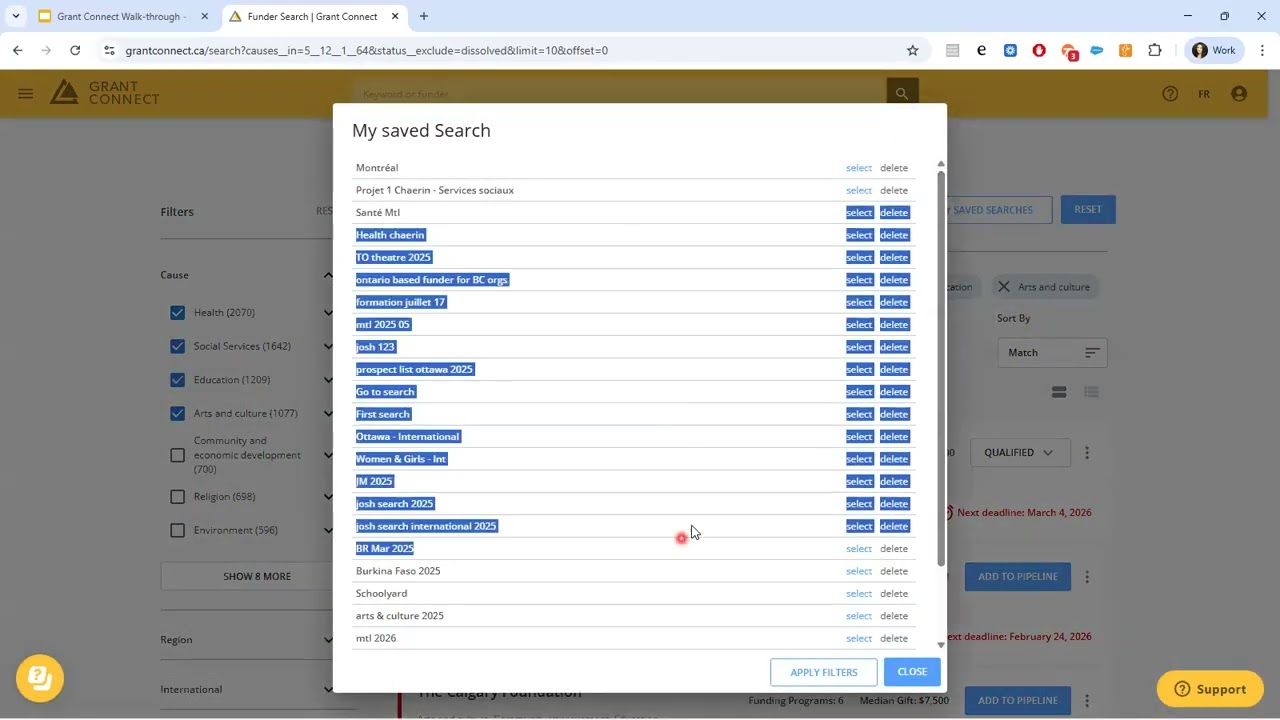Screen dimensions: 1280x720
Task: Click the 'prospect list ottawa 2025' row text
Action: pyautogui.click(x=414, y=369)
